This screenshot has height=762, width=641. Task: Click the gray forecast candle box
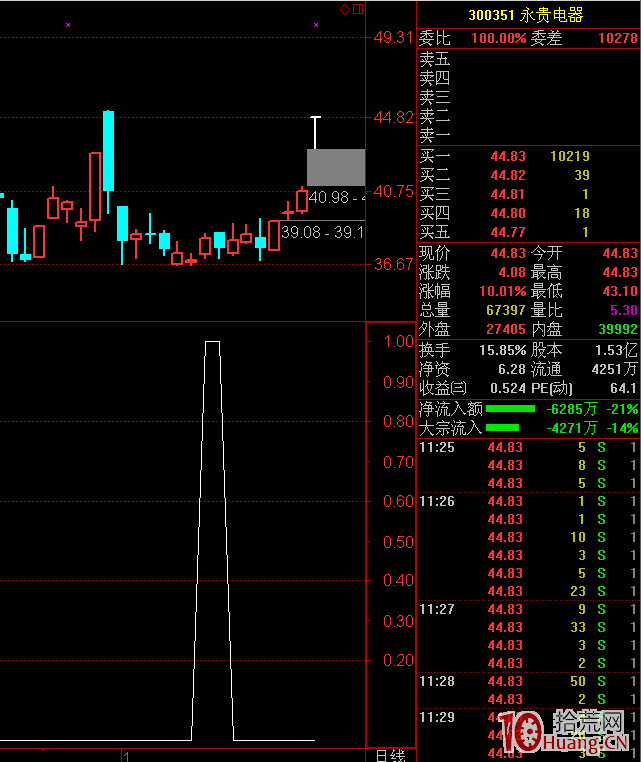[x=336, y=167]
